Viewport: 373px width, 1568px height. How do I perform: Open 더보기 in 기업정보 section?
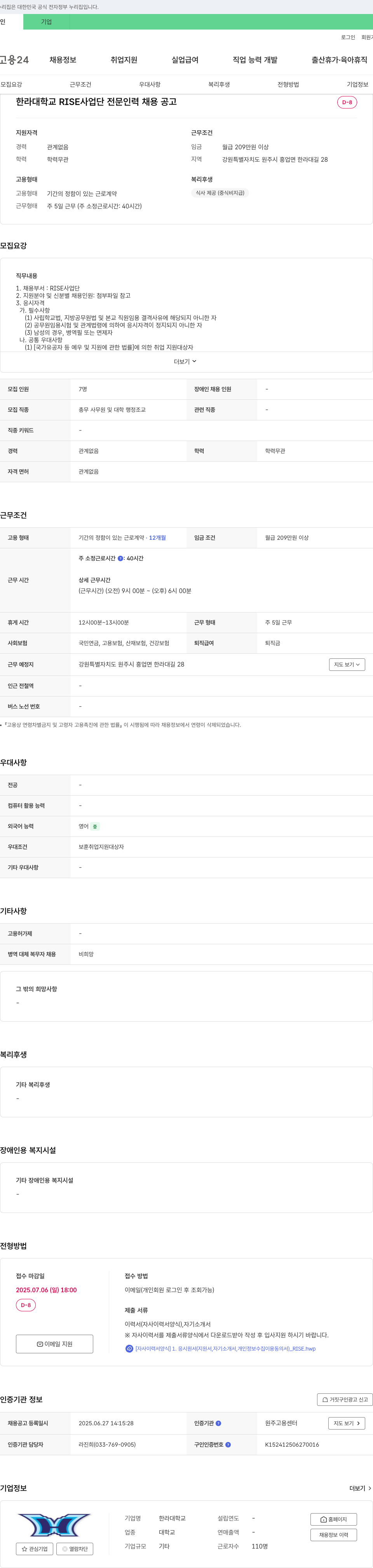tap(360, 1488)
